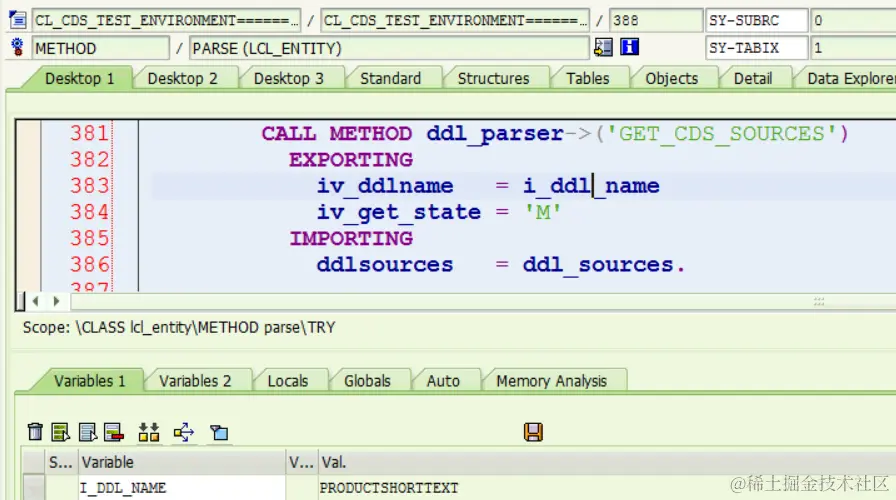Click iv_get_state on line 384

tap(399, 213)
